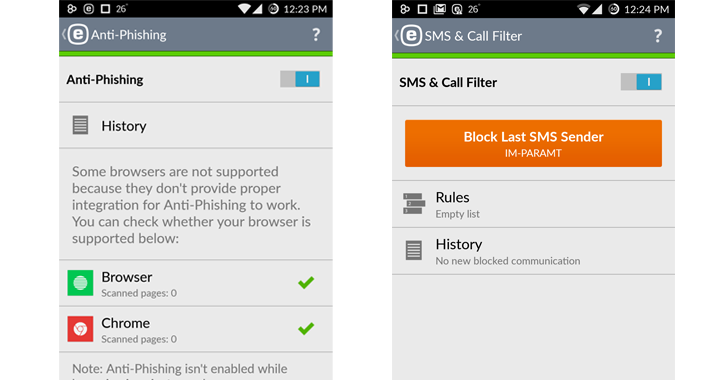Tap the ESET logo in the Anti-Phishing header
The height and width of the screenshot is (380, 728).
coord(78,35)
